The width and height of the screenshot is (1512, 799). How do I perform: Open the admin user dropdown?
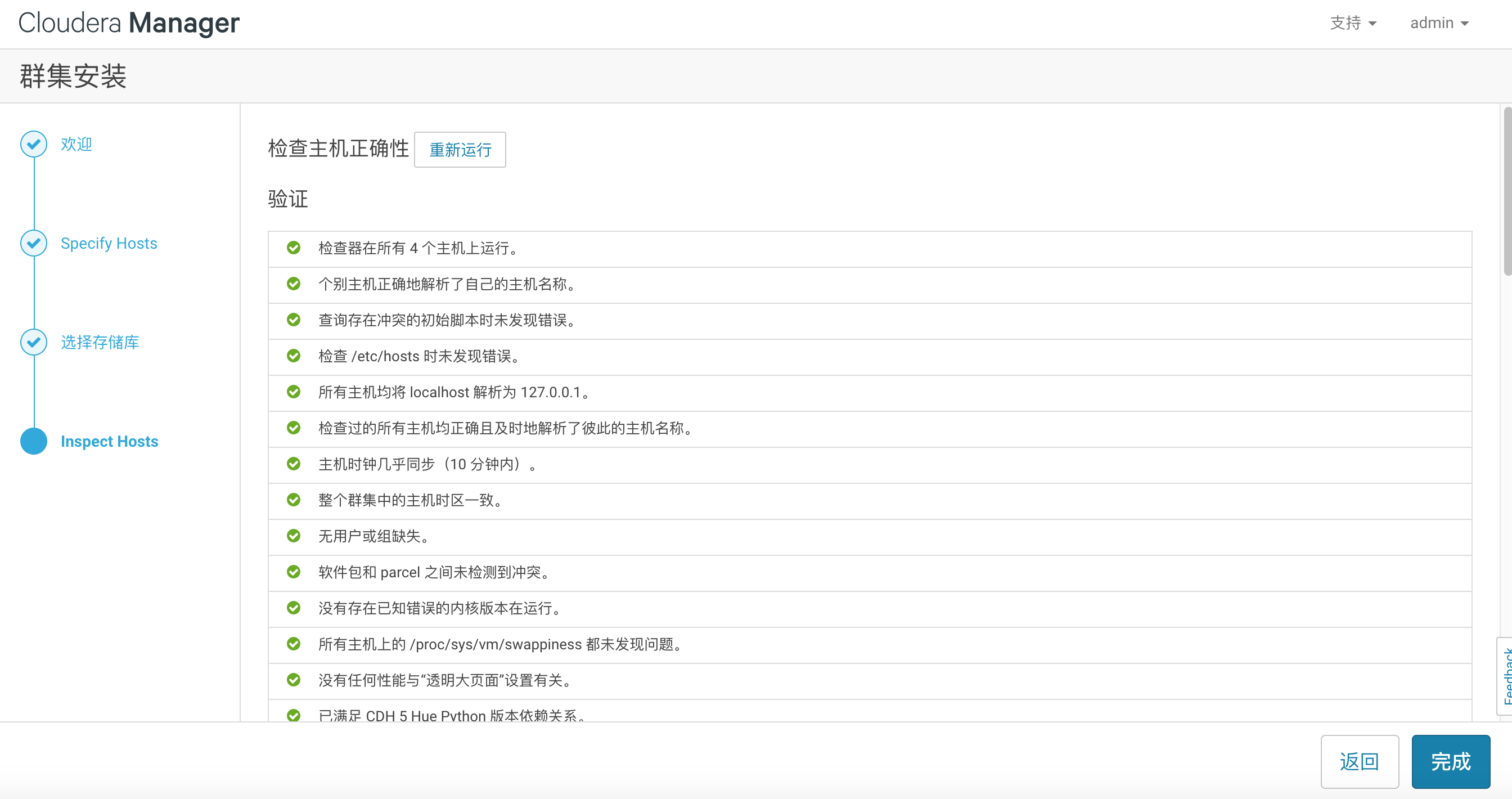click(1439, 23)
